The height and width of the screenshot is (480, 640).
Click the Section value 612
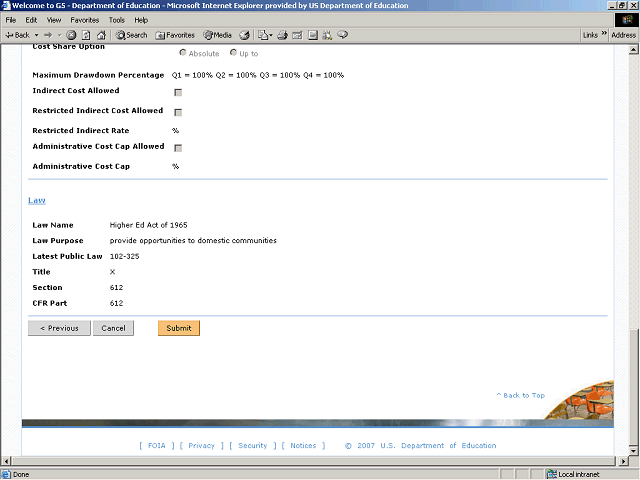(116, 288)
